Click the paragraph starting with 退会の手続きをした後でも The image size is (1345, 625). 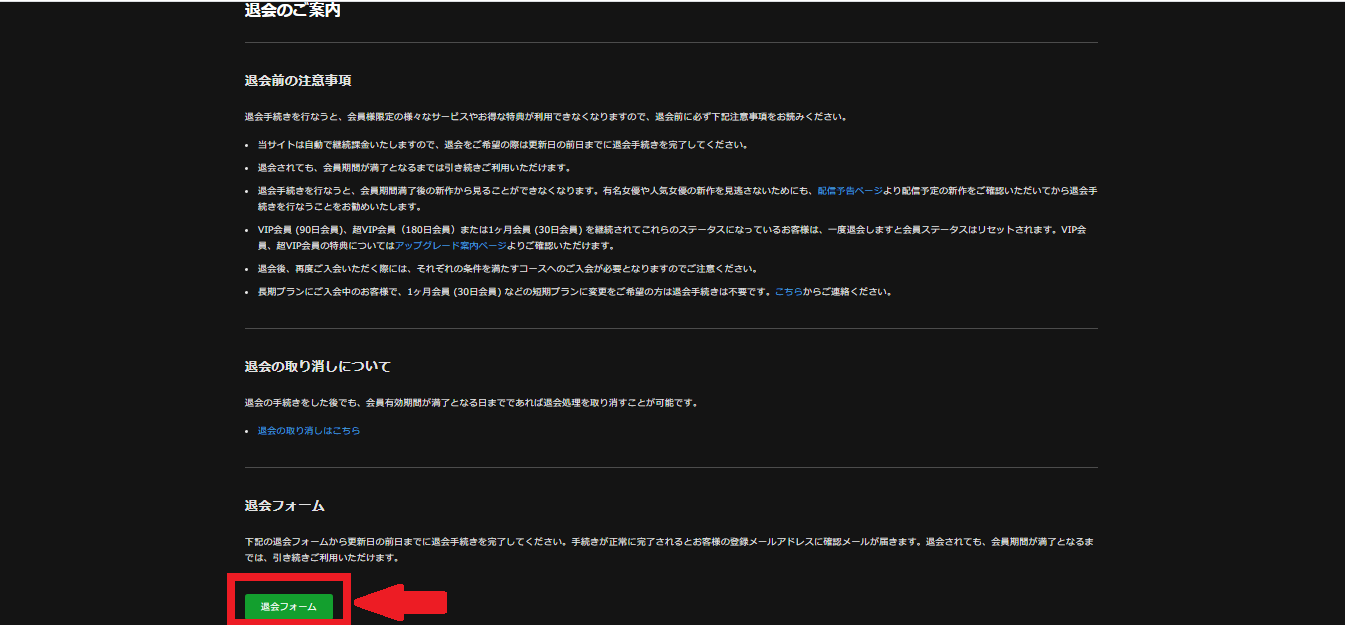[x=470, y=403]
